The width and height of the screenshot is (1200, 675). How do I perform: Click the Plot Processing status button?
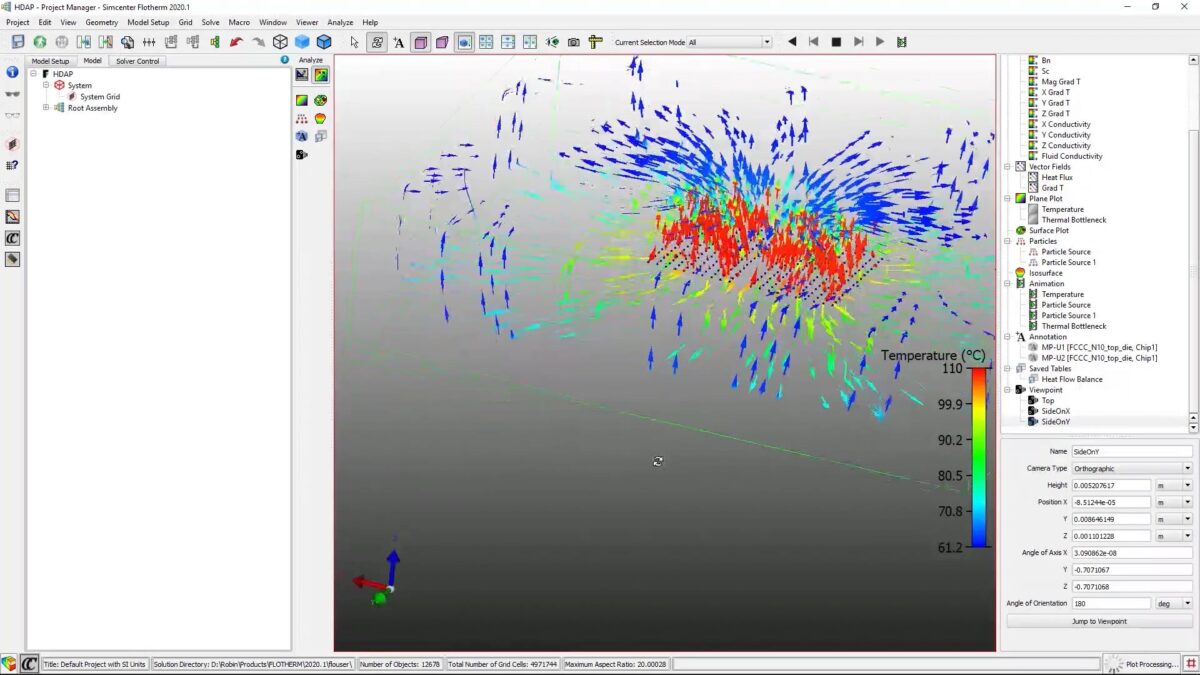pyautogui.click(x=1142, y=664)
